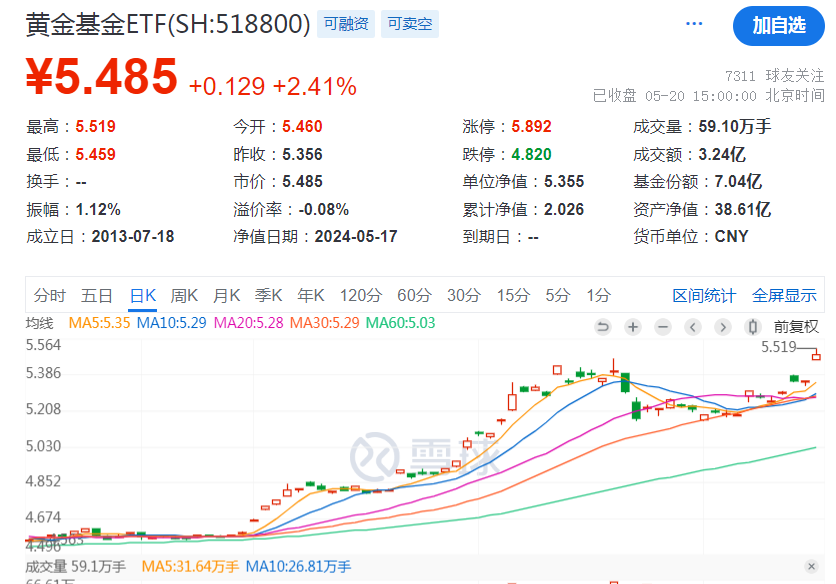Click the MA20:5.28 legend label

click(248, 323)
